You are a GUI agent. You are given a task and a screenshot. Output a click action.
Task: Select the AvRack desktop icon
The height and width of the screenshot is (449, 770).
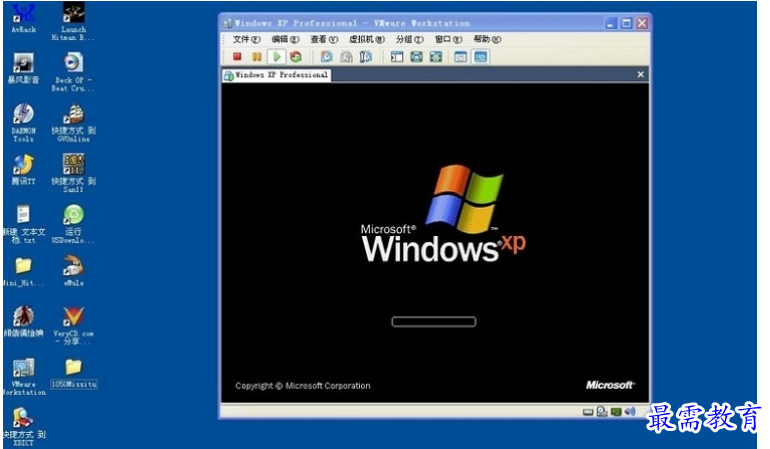[x=24, y=19]
